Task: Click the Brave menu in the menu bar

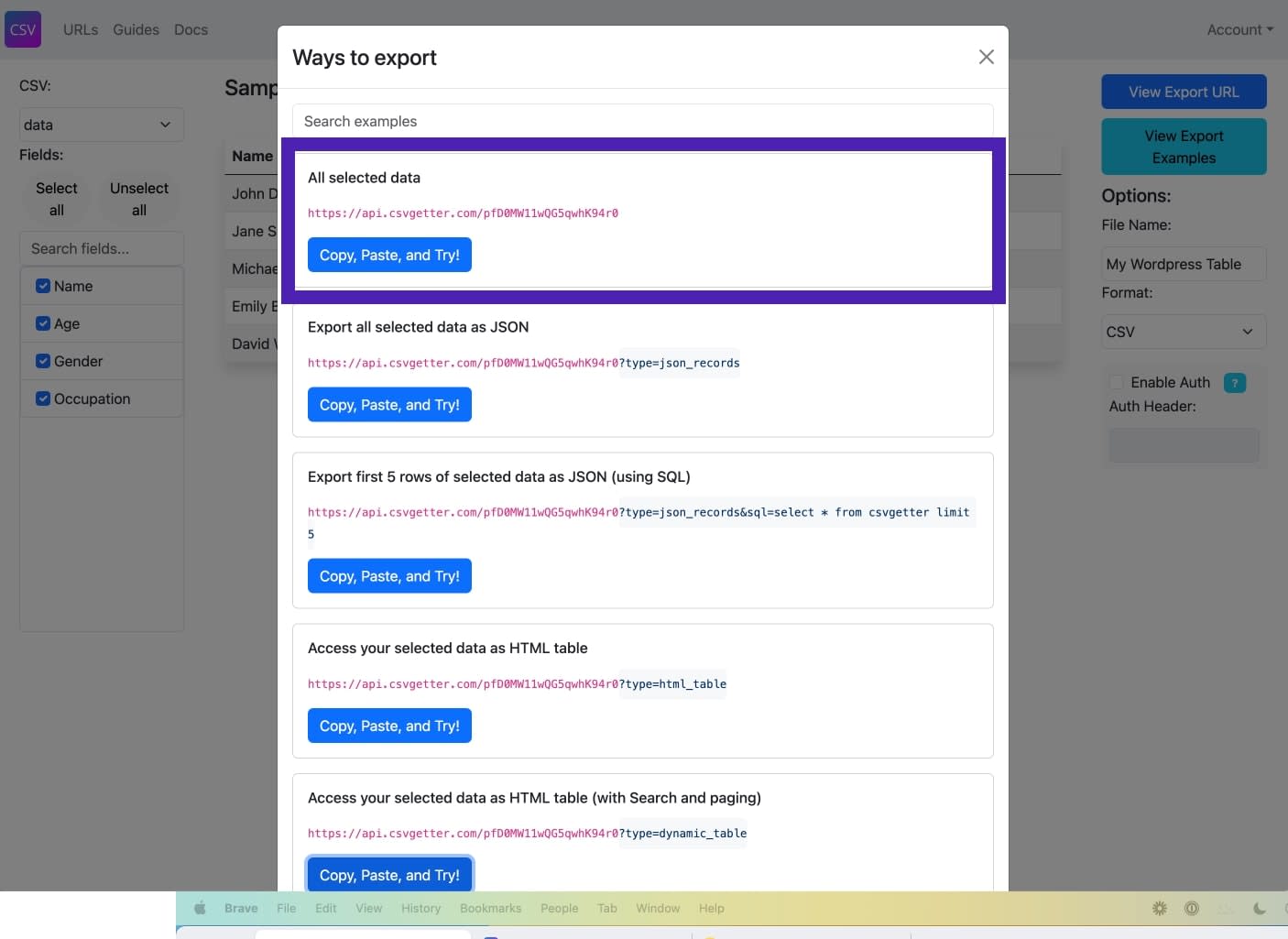Action: [x=240, y=908]
